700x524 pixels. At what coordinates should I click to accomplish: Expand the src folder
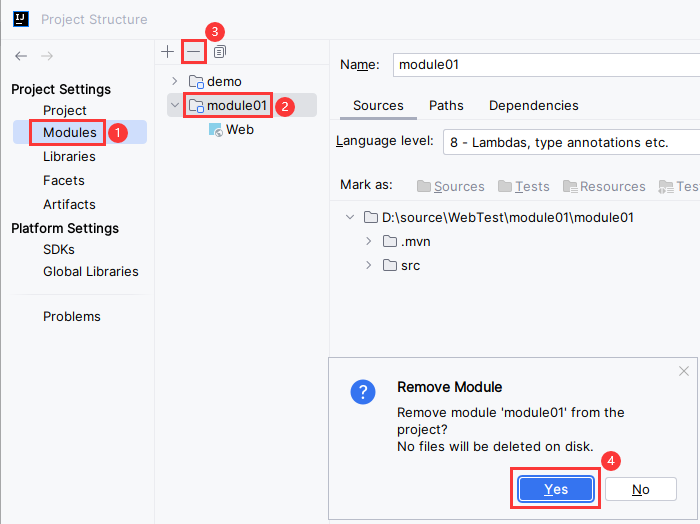point(369,265)
